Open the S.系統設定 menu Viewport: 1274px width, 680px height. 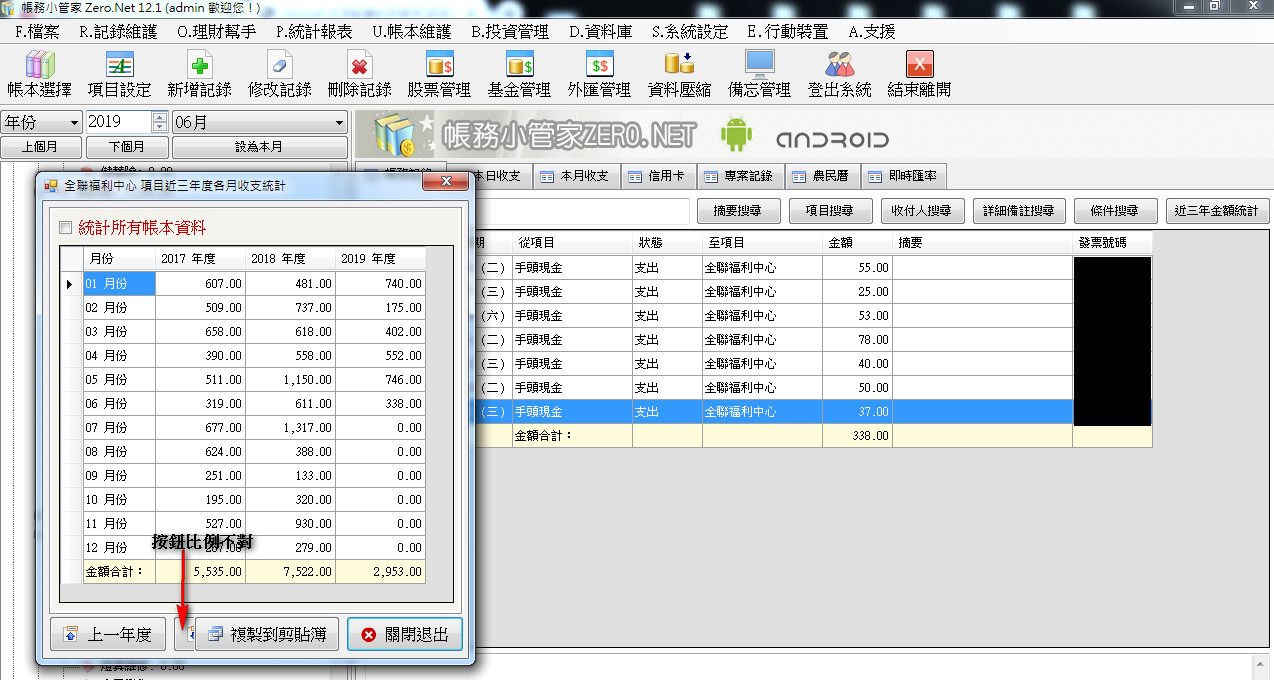[x=690, y=31]
